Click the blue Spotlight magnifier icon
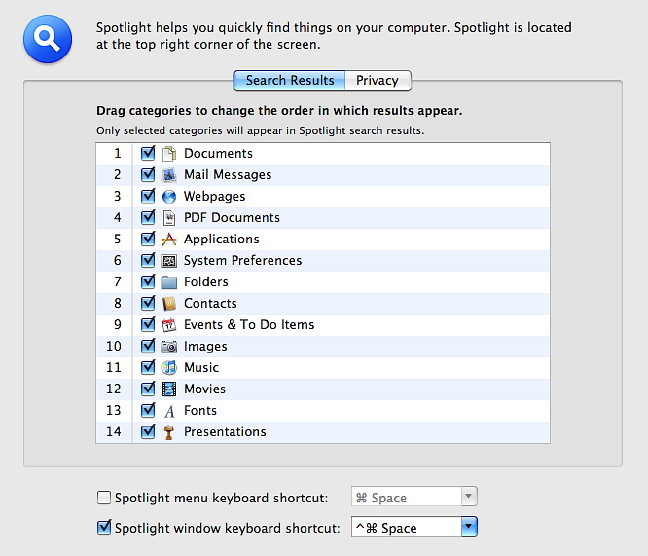The width and height of the screenshot is (648, 556). [x=48, y=39]
